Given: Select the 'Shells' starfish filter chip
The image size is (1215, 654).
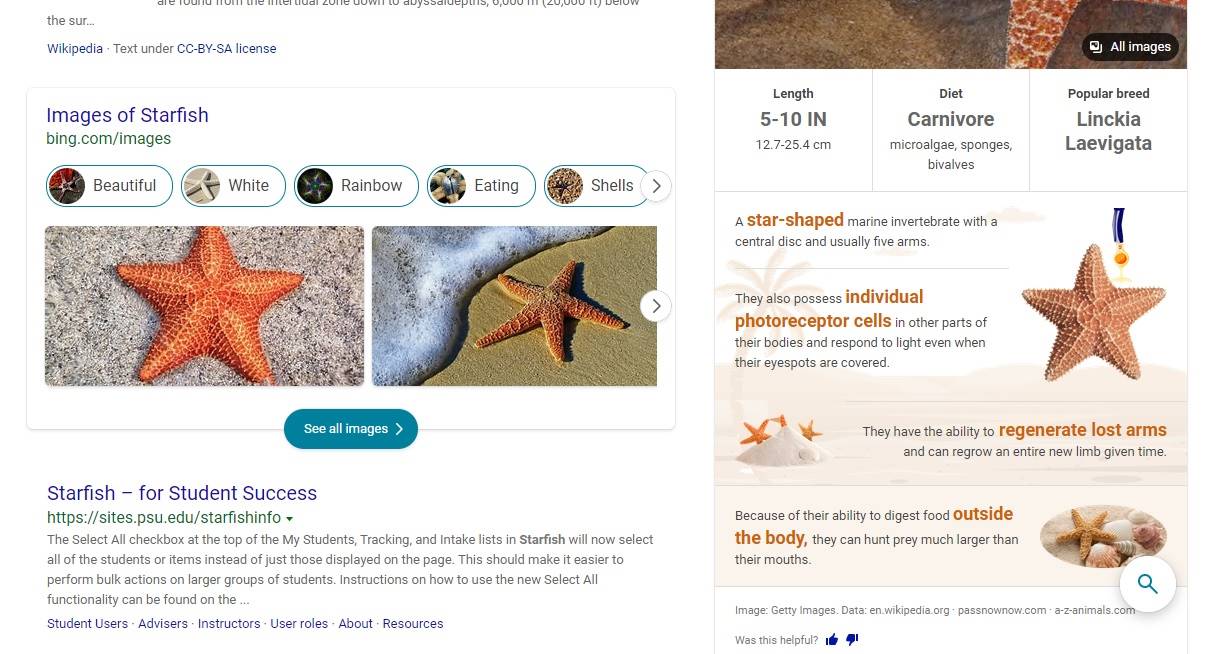Looking at the screenshot, I should [x=596, y=186].
